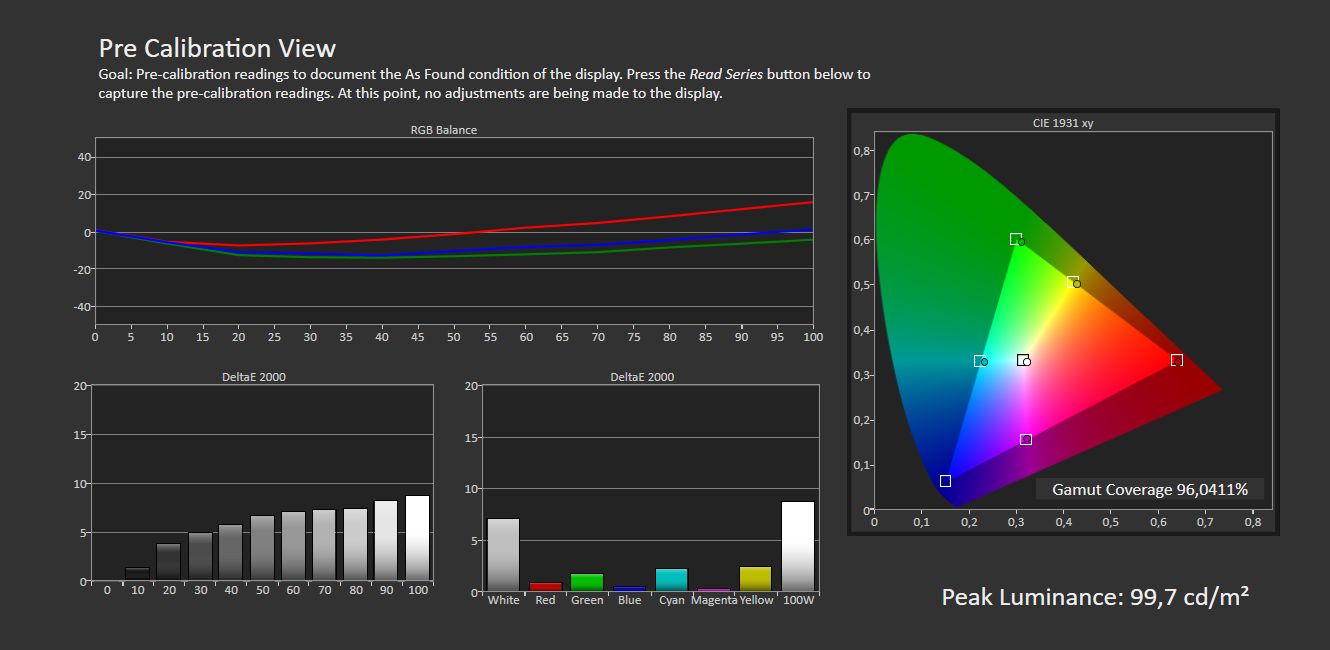Click the red primary target square in CIE diagram
Screen dimensions: 1330x650
click(1176, 360)
